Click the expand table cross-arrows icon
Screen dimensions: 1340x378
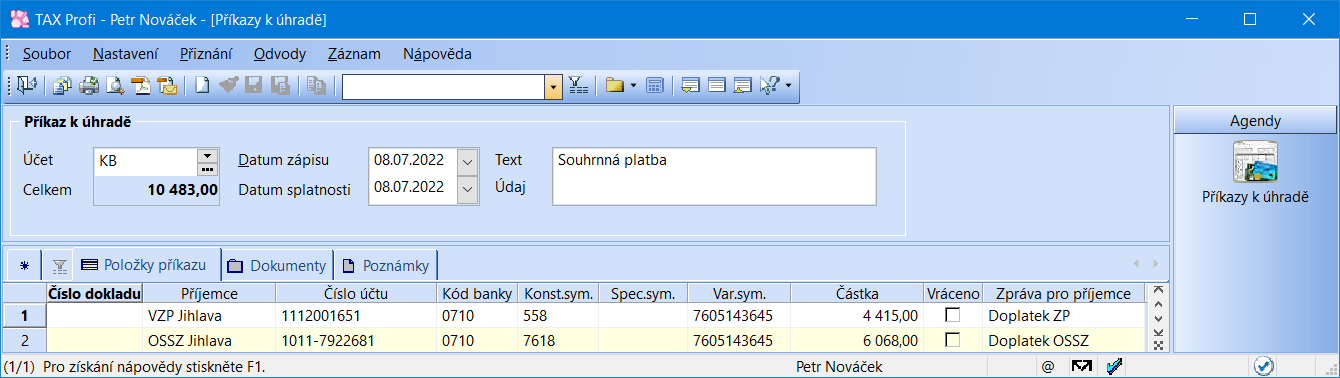tap(1159, 345)
